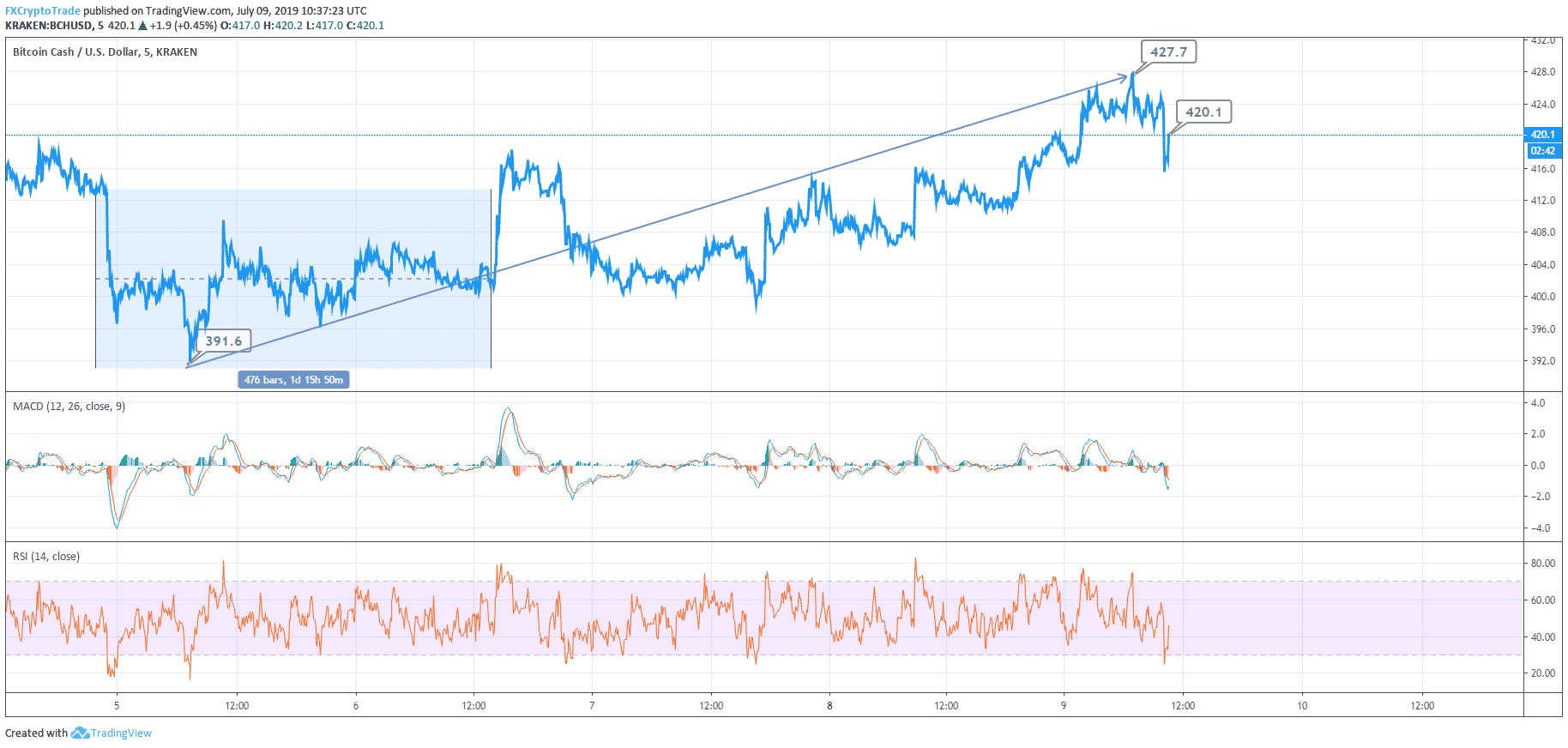1568x748 pixels.
Task: Click date label 5 on time axis
Action: [117, 706]
